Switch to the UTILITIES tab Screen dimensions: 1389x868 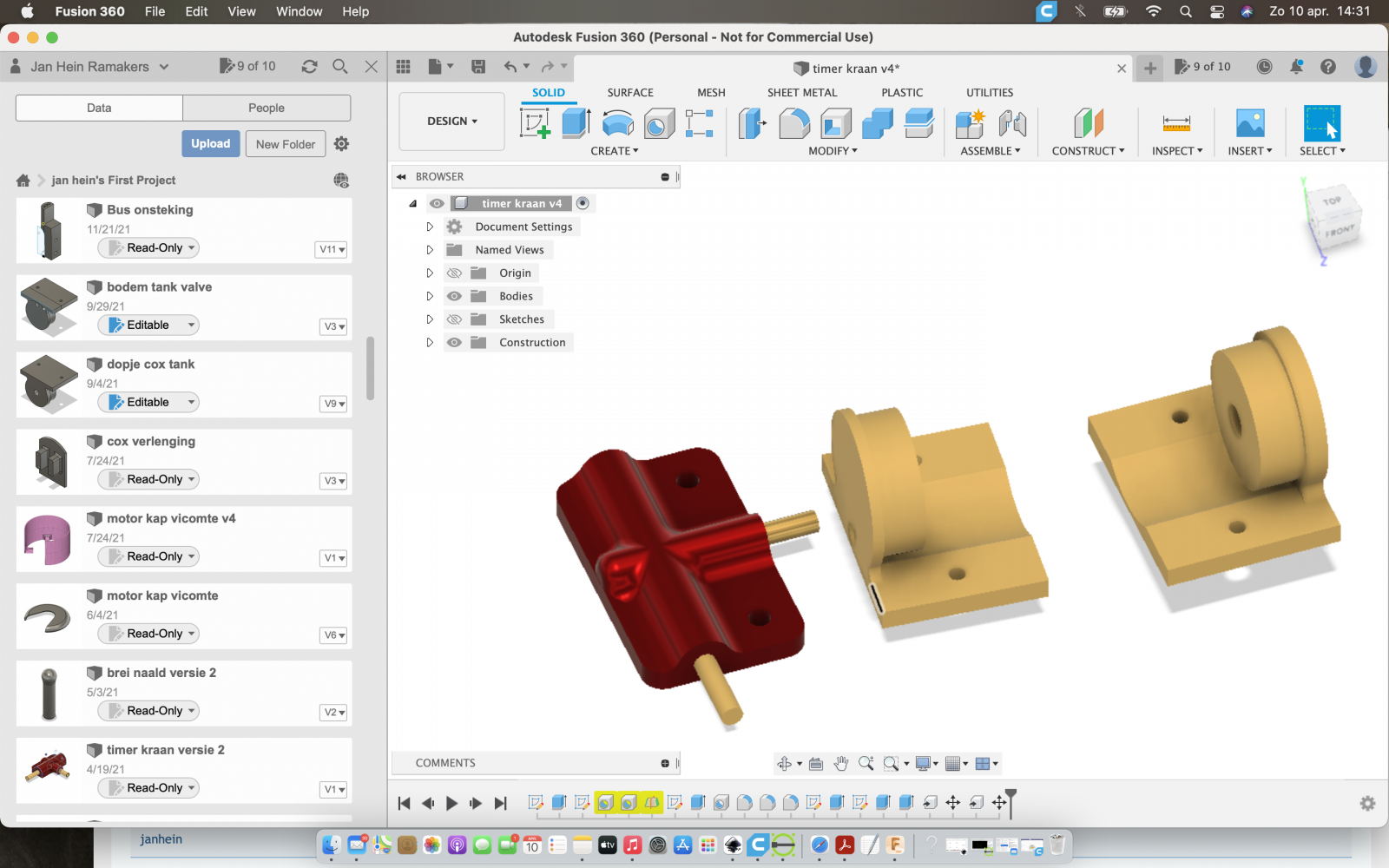point(990,93)
